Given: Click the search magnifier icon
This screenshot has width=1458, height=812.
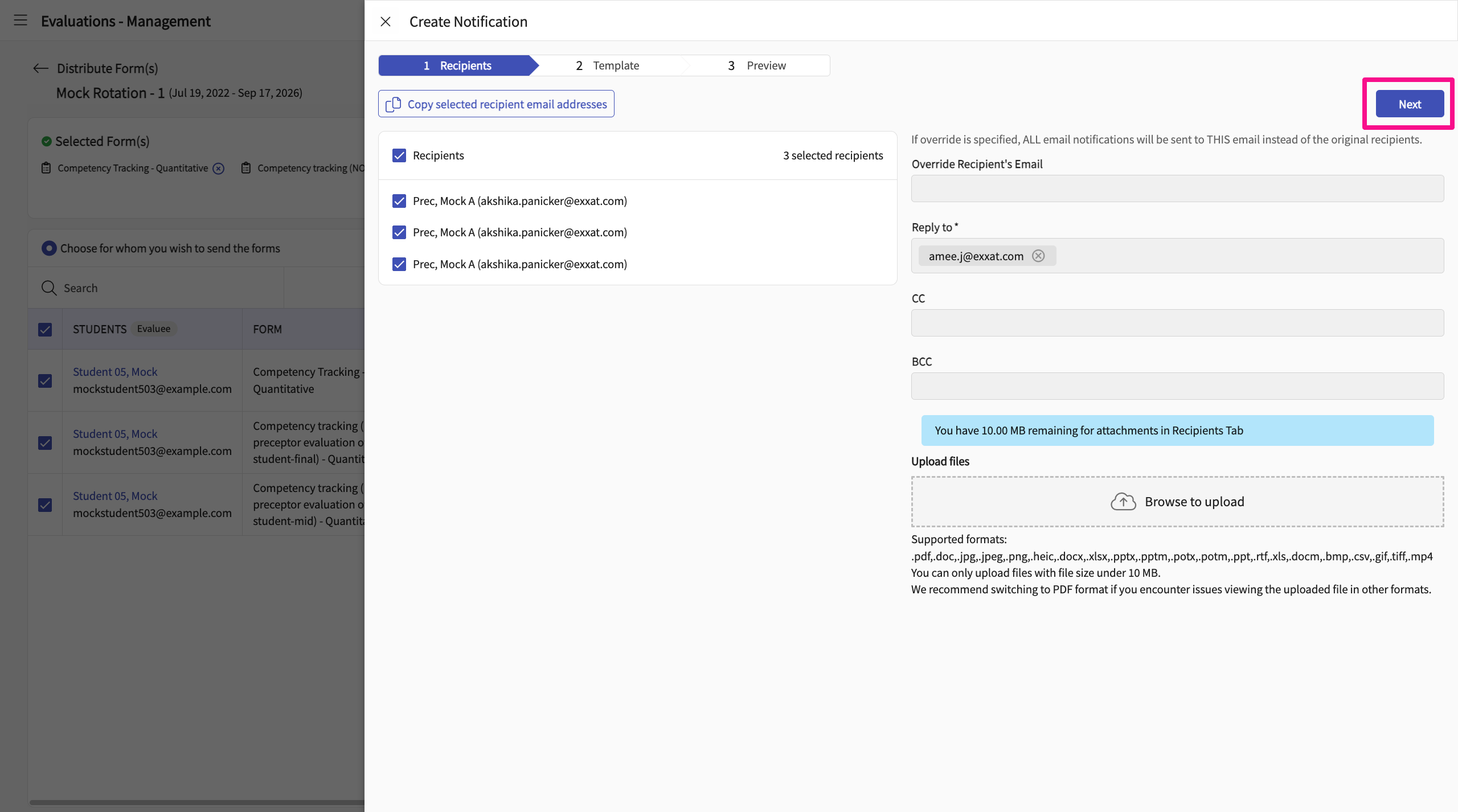Looking at the screenshot, I should 49,288.
